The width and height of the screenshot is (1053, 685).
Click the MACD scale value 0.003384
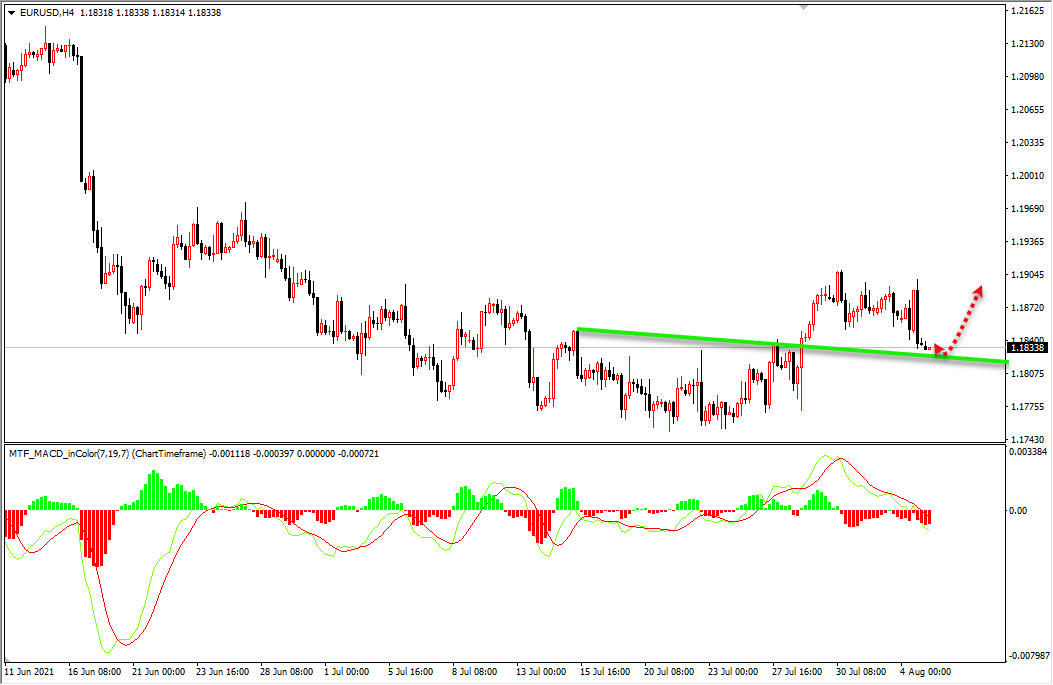[x=1028, y=452]
